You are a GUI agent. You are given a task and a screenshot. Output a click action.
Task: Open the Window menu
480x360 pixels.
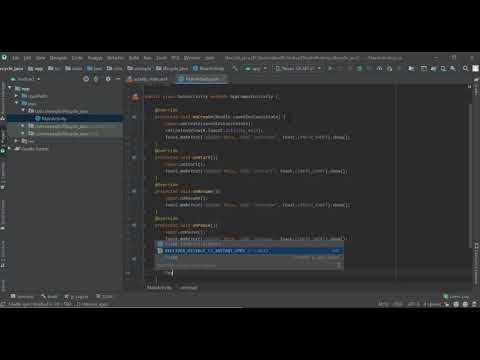pyautogui.click(x=192, y=58)
